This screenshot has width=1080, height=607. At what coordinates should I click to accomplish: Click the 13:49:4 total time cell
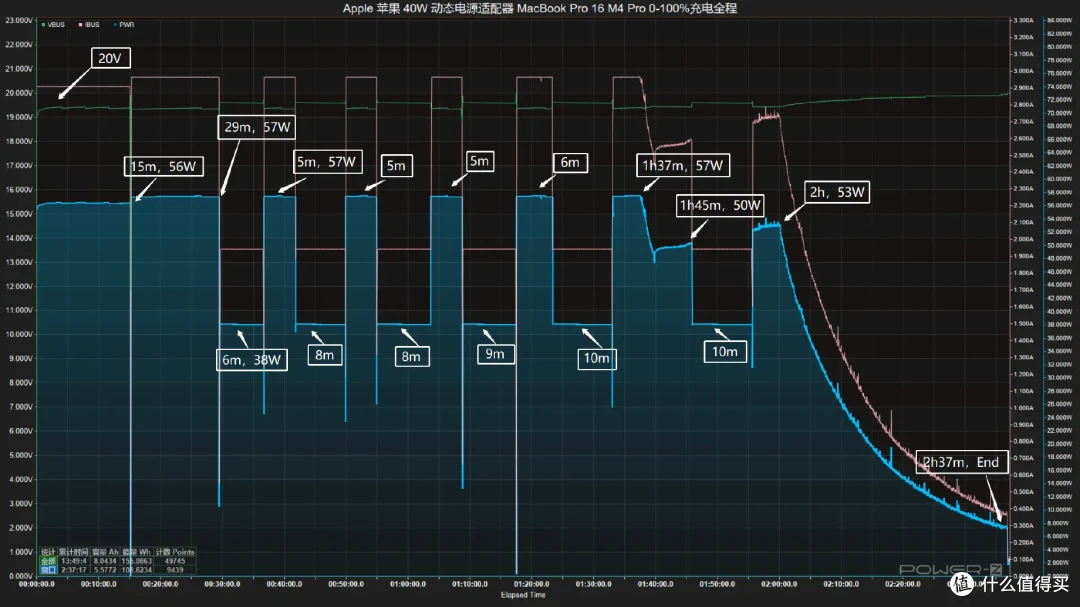[x=74, y=562]
